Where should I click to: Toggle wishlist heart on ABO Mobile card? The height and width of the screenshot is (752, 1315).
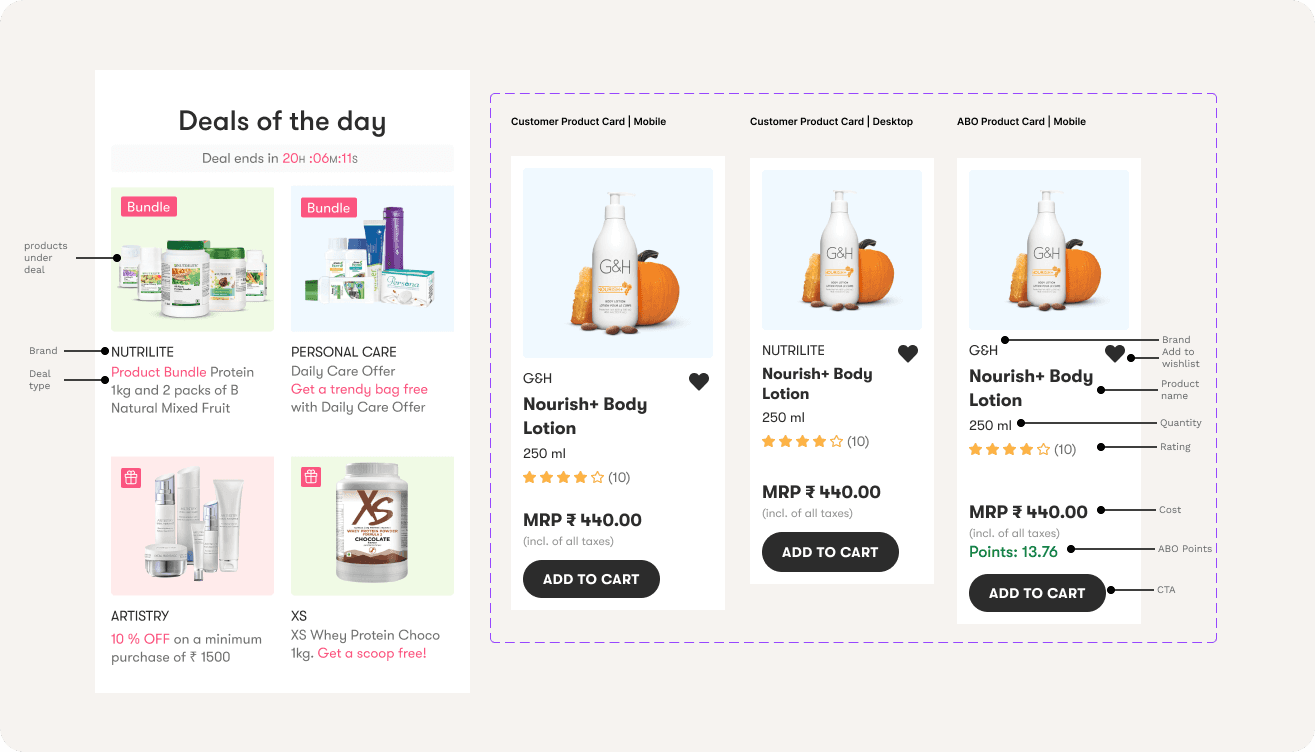pyautogui.click(x=1115, y=353)
